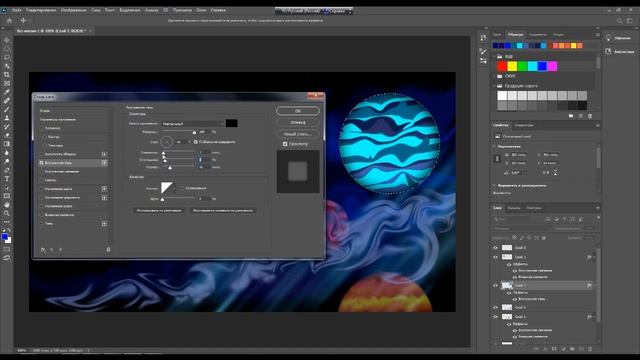
Task: Select the Move tool
Action: click(7, 40)
